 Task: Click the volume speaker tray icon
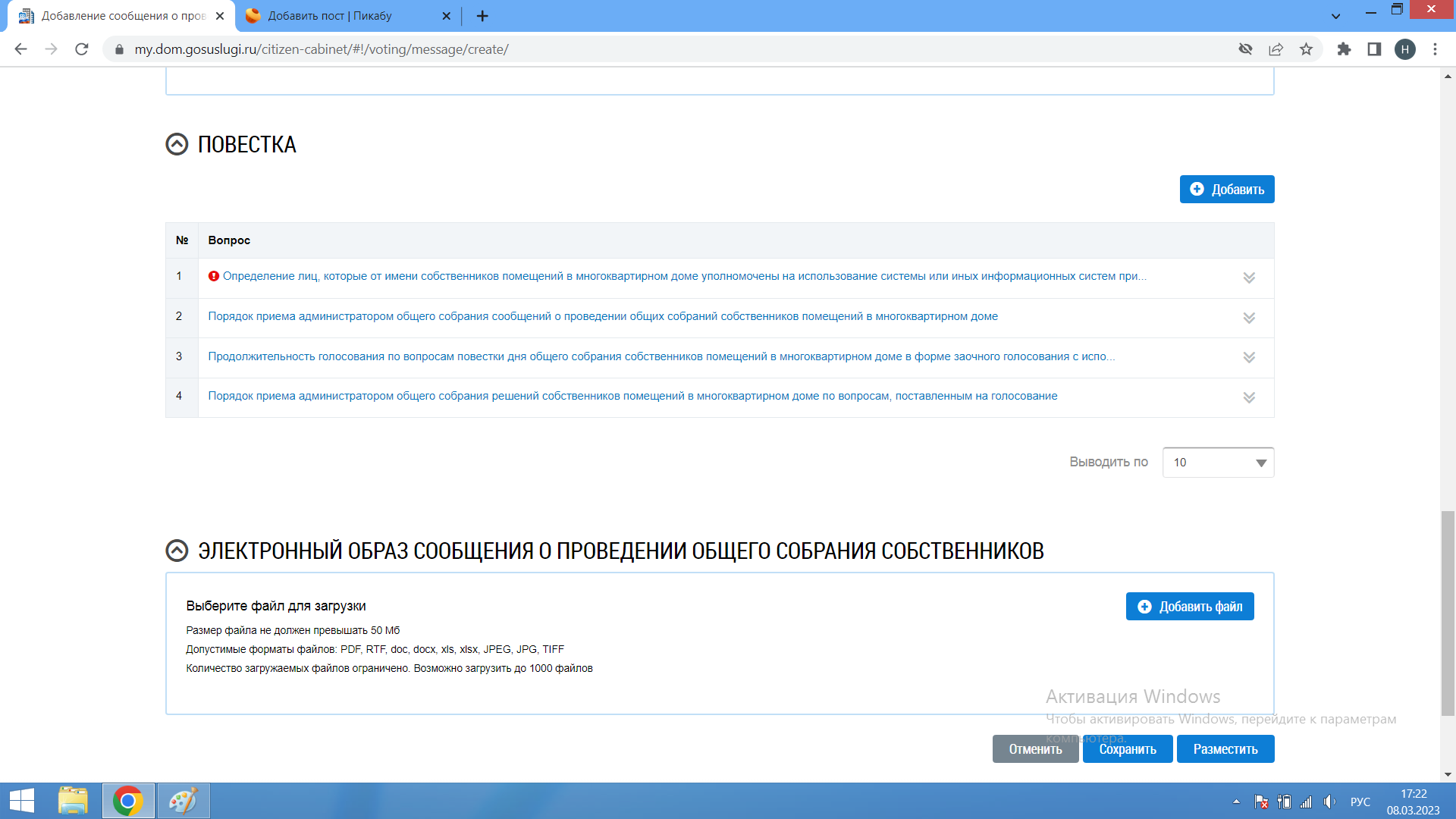point(1329,802)
